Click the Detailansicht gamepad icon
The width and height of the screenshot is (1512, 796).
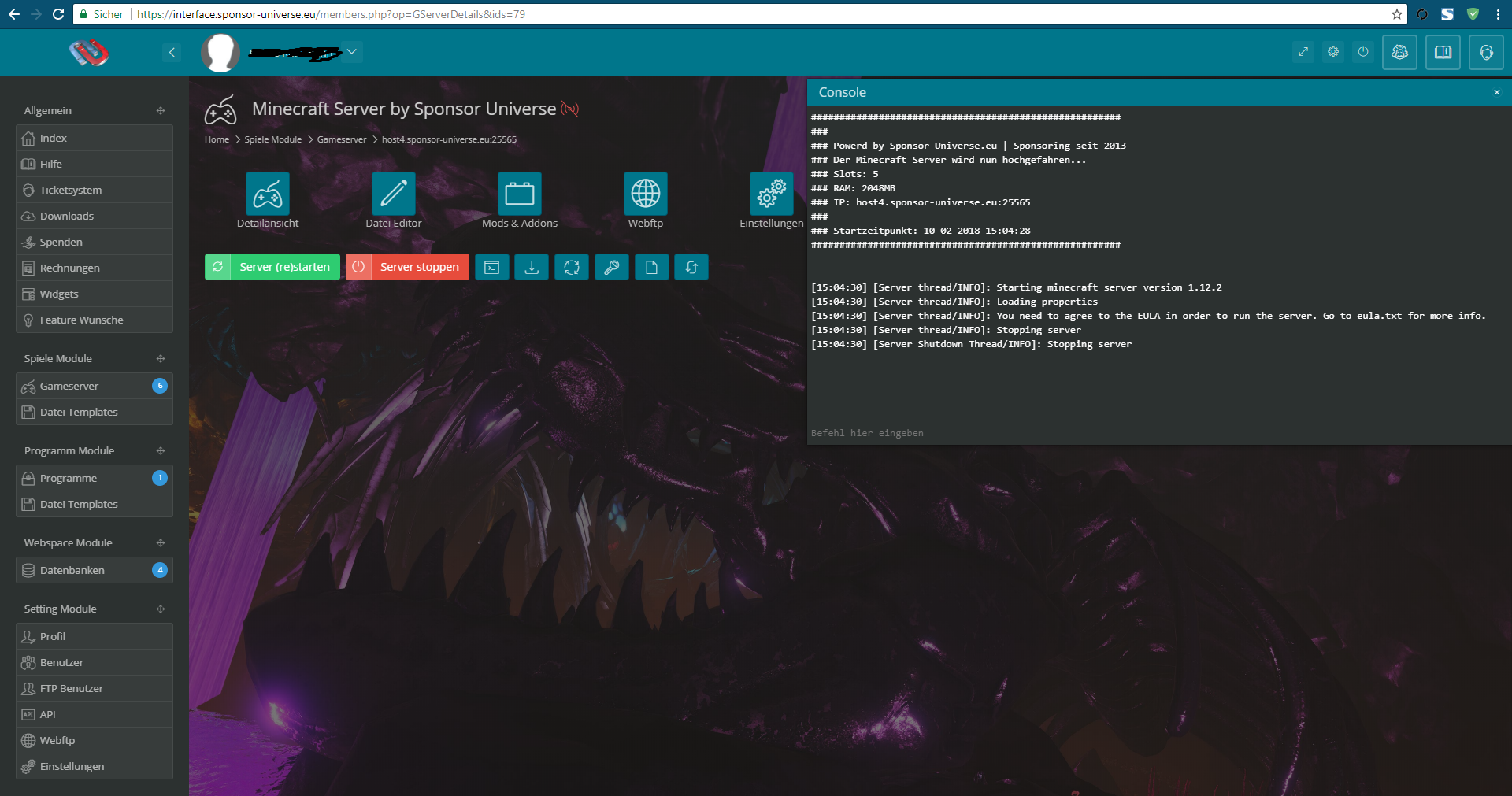tap(268, 194)
